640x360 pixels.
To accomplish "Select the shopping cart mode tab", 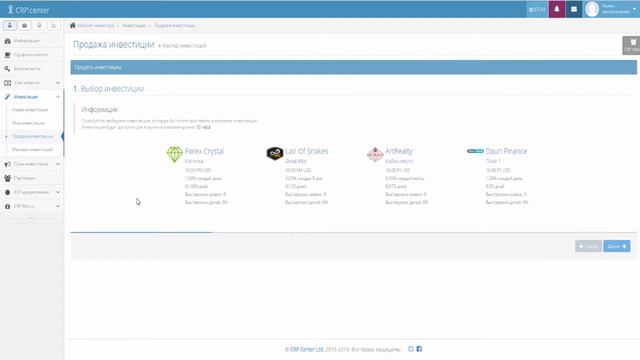I will [x=53, y=25].
